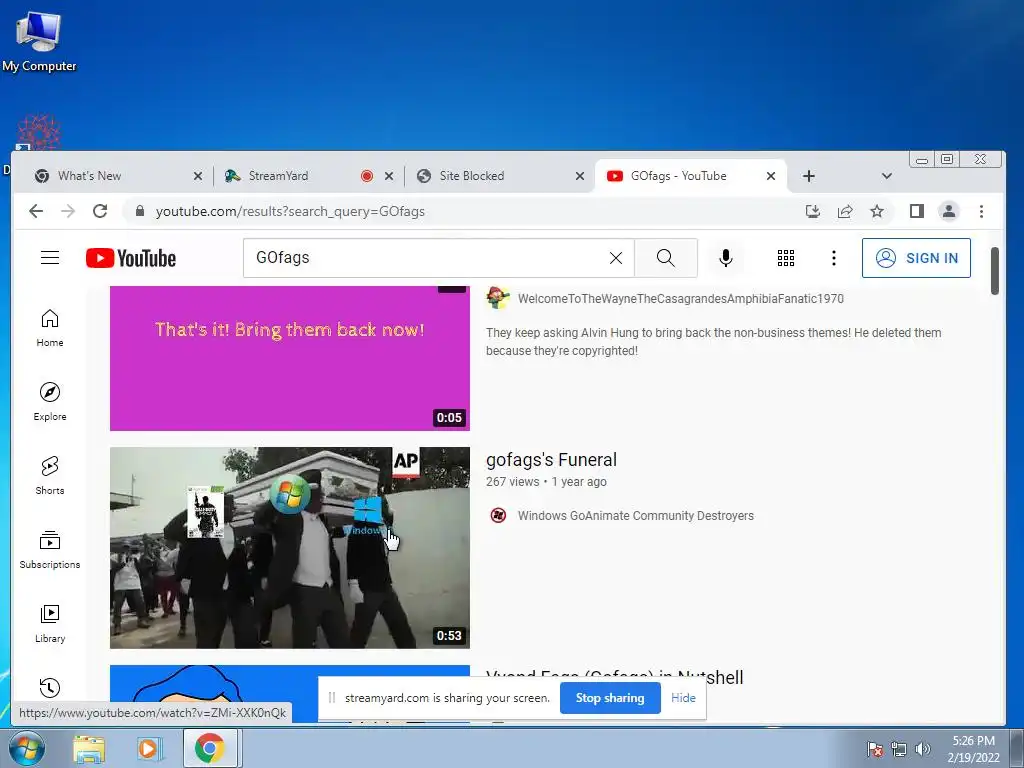The image size is (1024, 768).
Task: Bookmark this page with the star
Action: coord(876,211)
